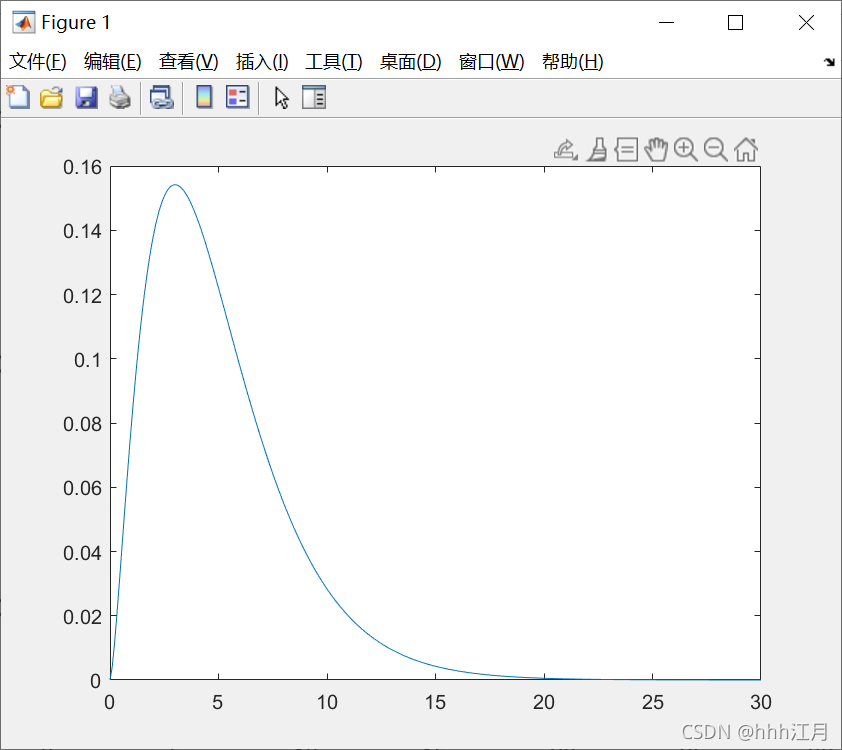Open a file with the folder icon
The height and width of the screenshot is (750, 842).
tap(52, 98)
